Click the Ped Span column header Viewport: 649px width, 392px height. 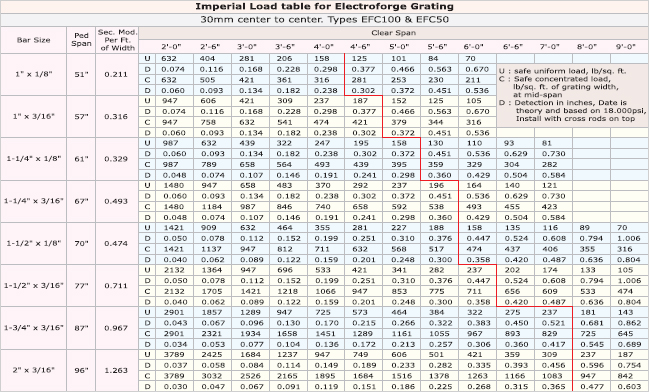[x=81, y=40]
